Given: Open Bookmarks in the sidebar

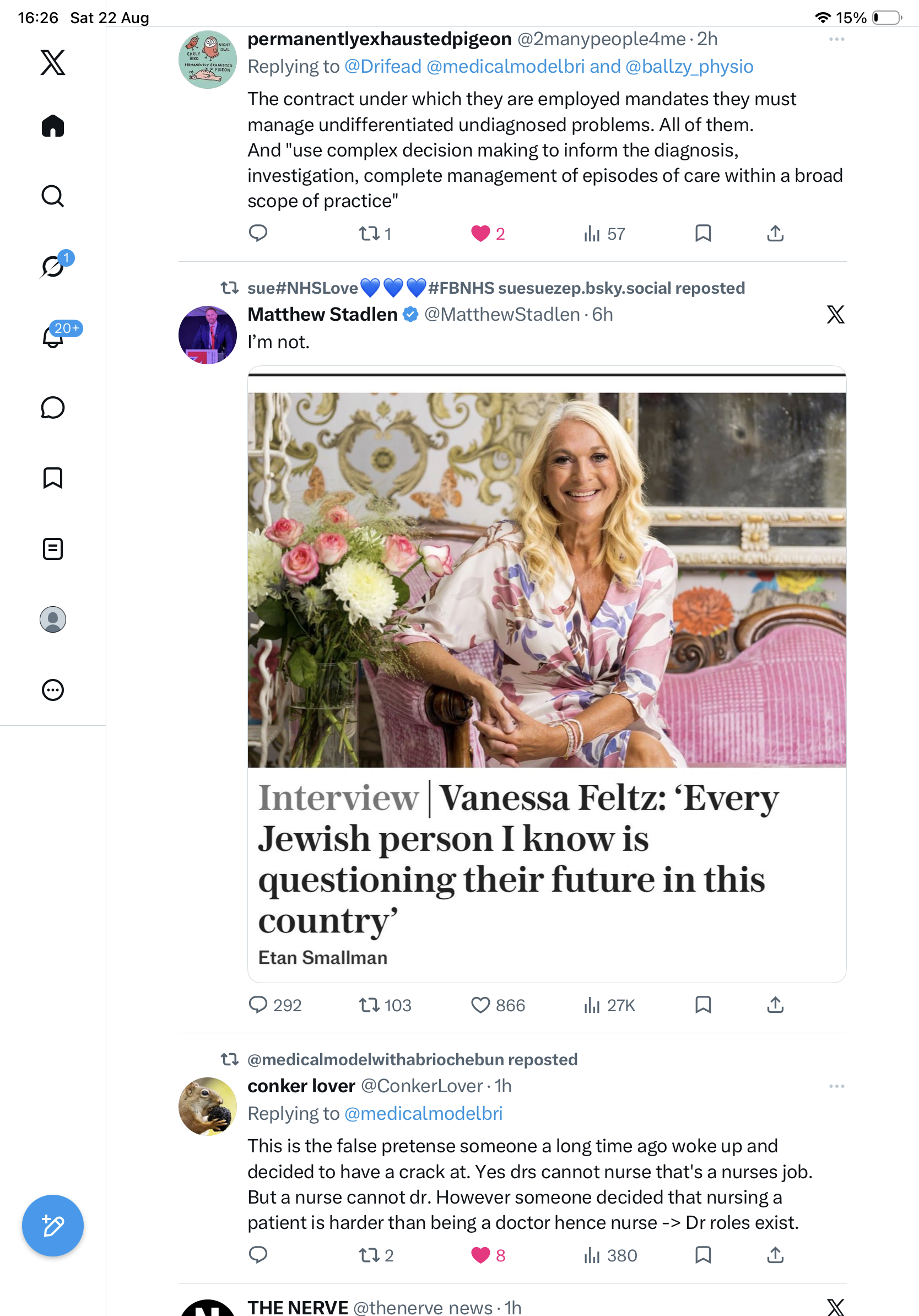Looking at the screenshot, I should coord(53,478).
